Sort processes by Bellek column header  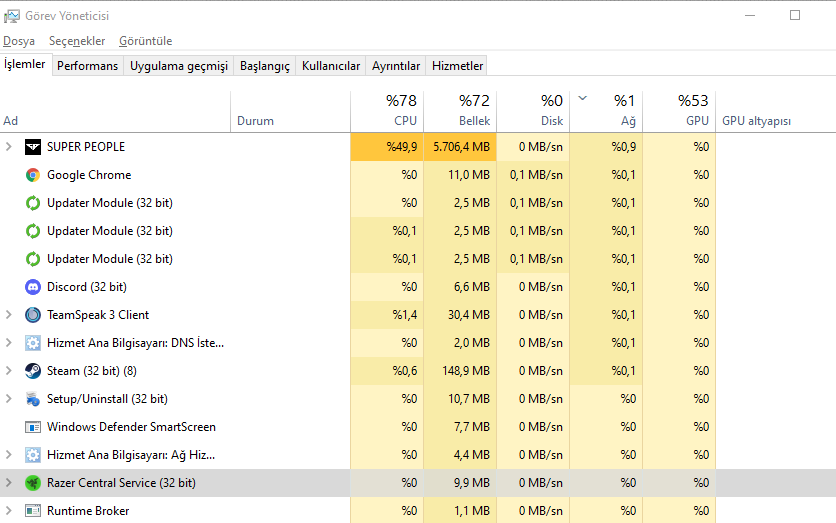(460, 110)
